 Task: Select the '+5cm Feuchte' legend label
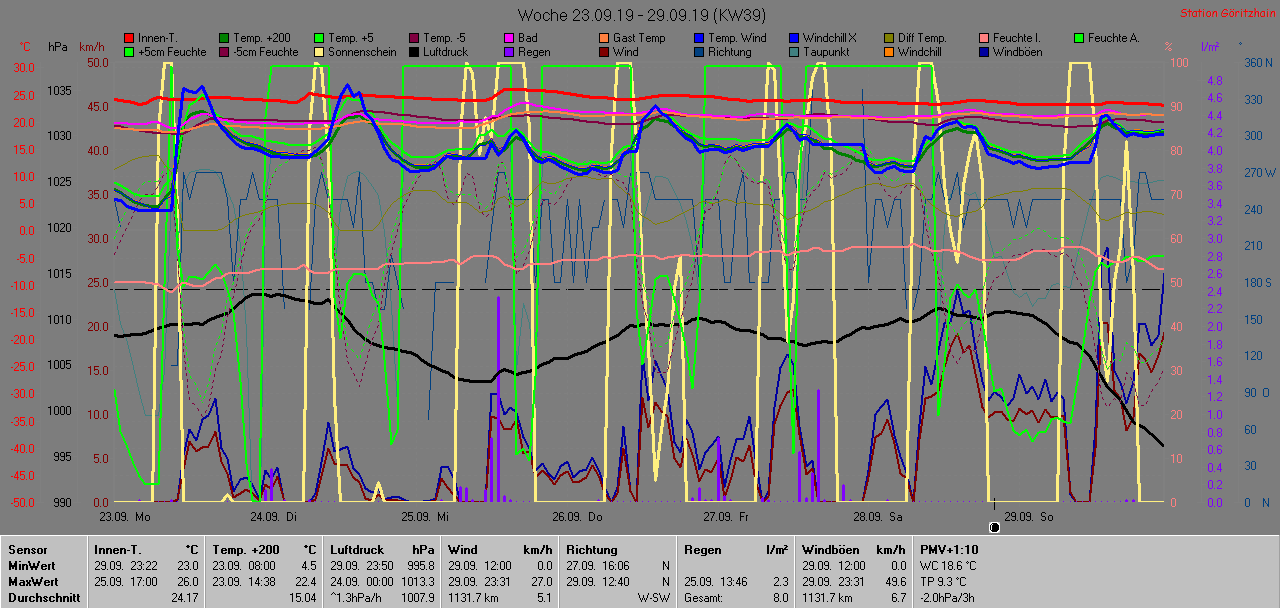172,51
